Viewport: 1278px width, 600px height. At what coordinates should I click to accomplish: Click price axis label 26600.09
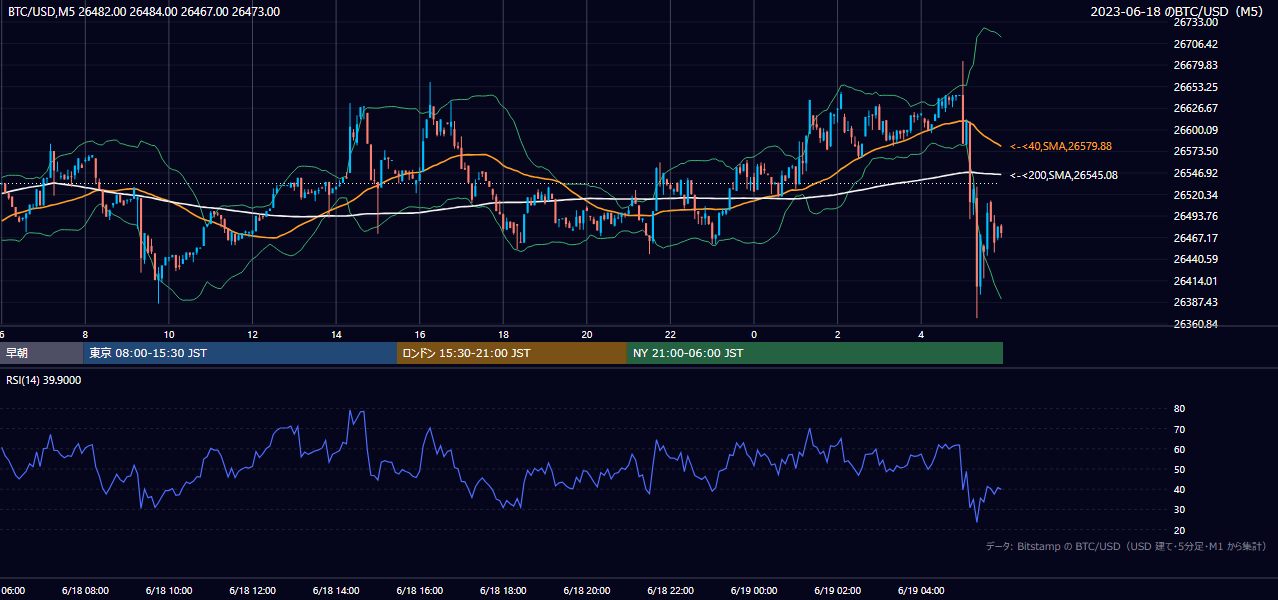click(x=1195, y=130)
